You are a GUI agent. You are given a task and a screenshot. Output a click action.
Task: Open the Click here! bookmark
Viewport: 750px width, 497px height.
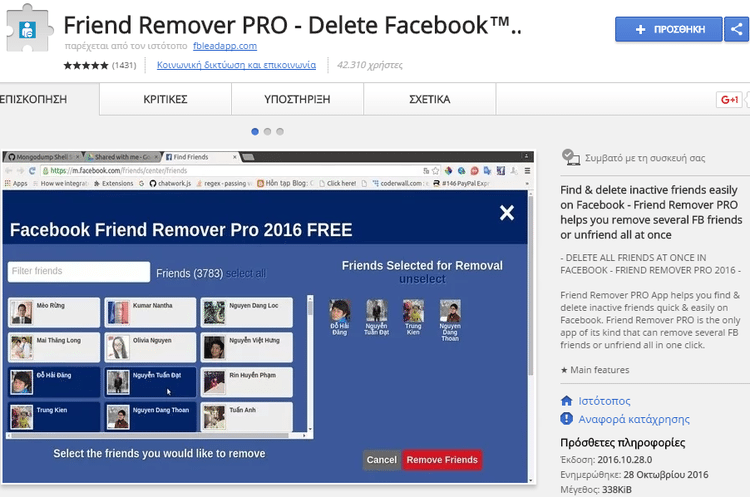338,183
